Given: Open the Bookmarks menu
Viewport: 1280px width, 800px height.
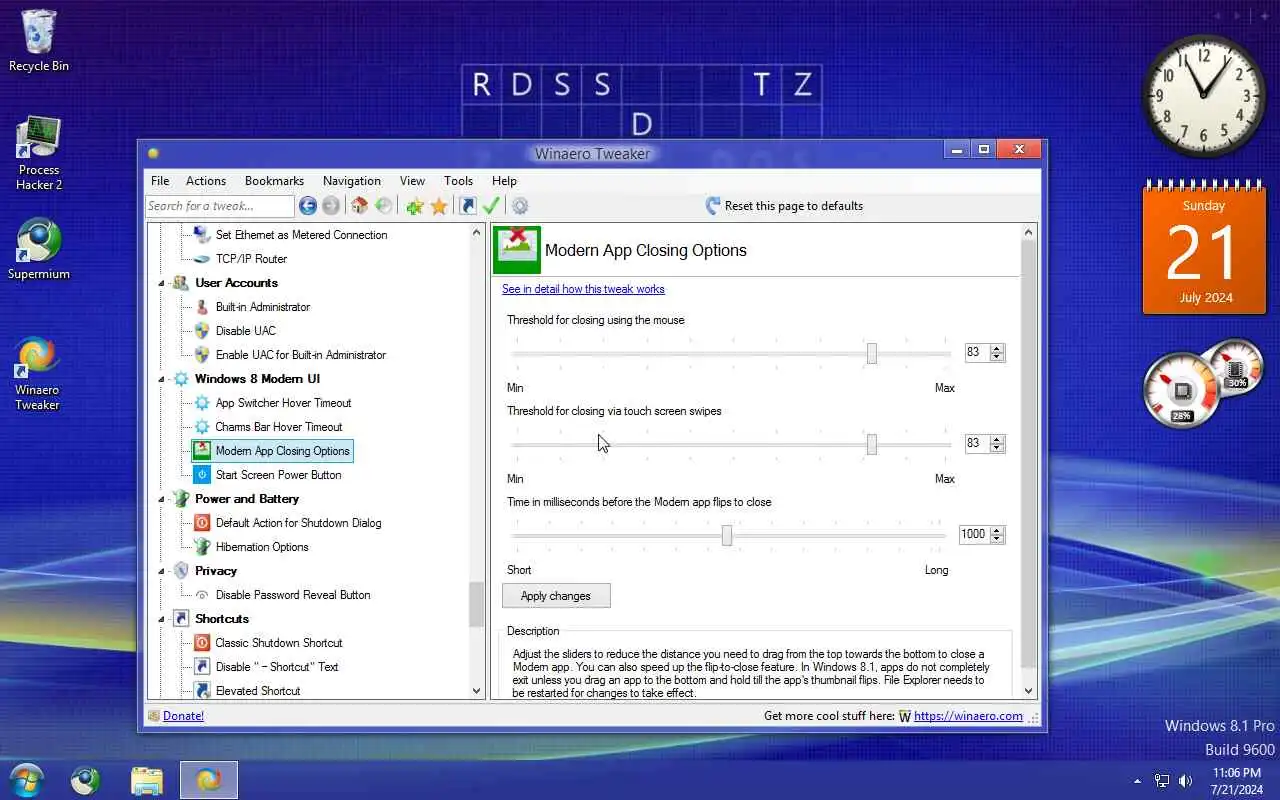Looking at the screenshot, I should coord(274,181).
